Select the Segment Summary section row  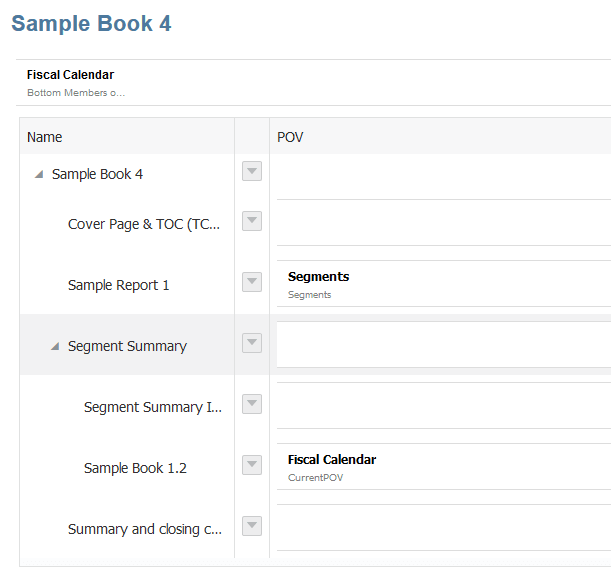[127, 346]
